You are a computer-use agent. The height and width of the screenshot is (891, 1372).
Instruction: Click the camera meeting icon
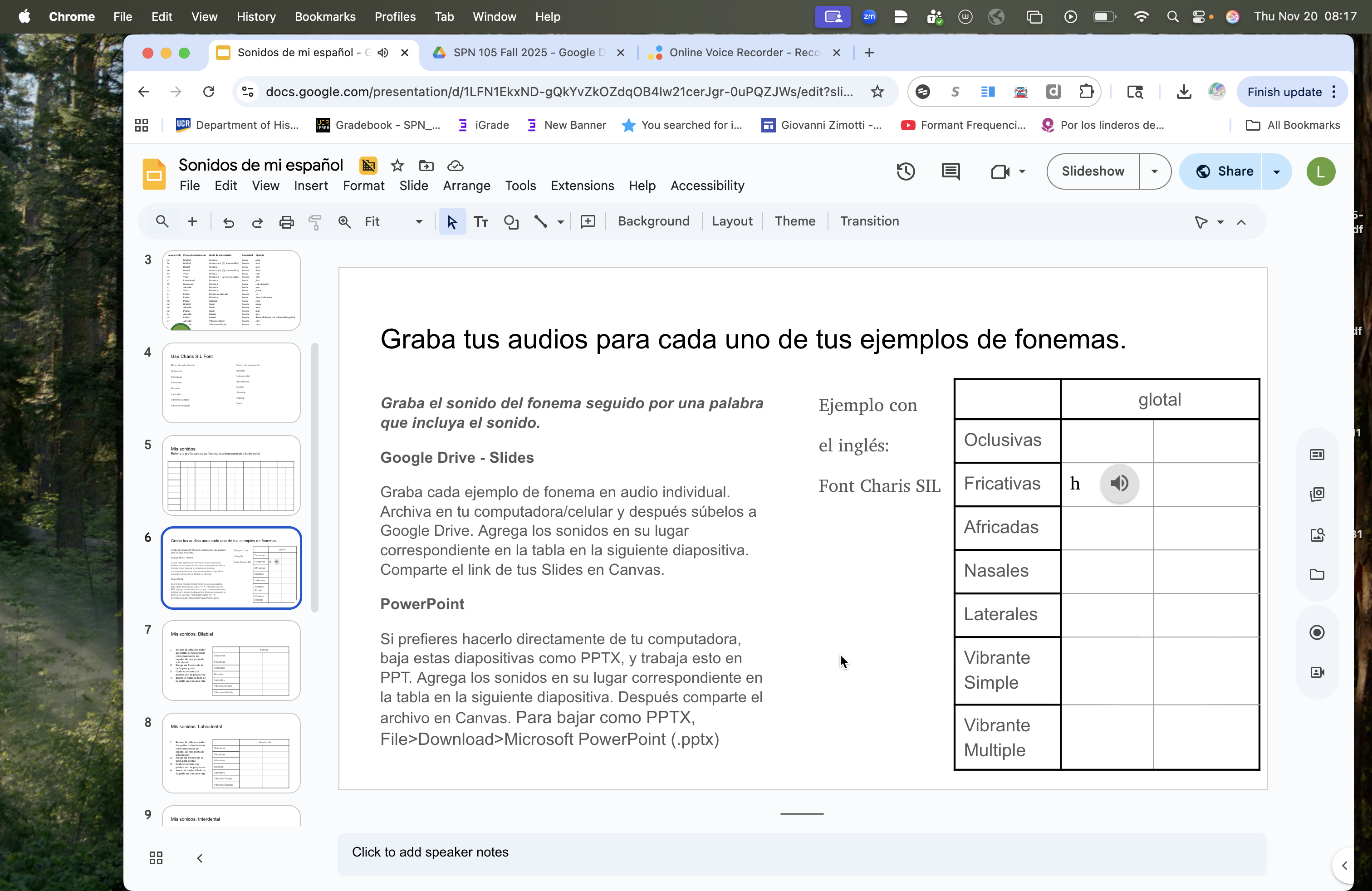1000,172
